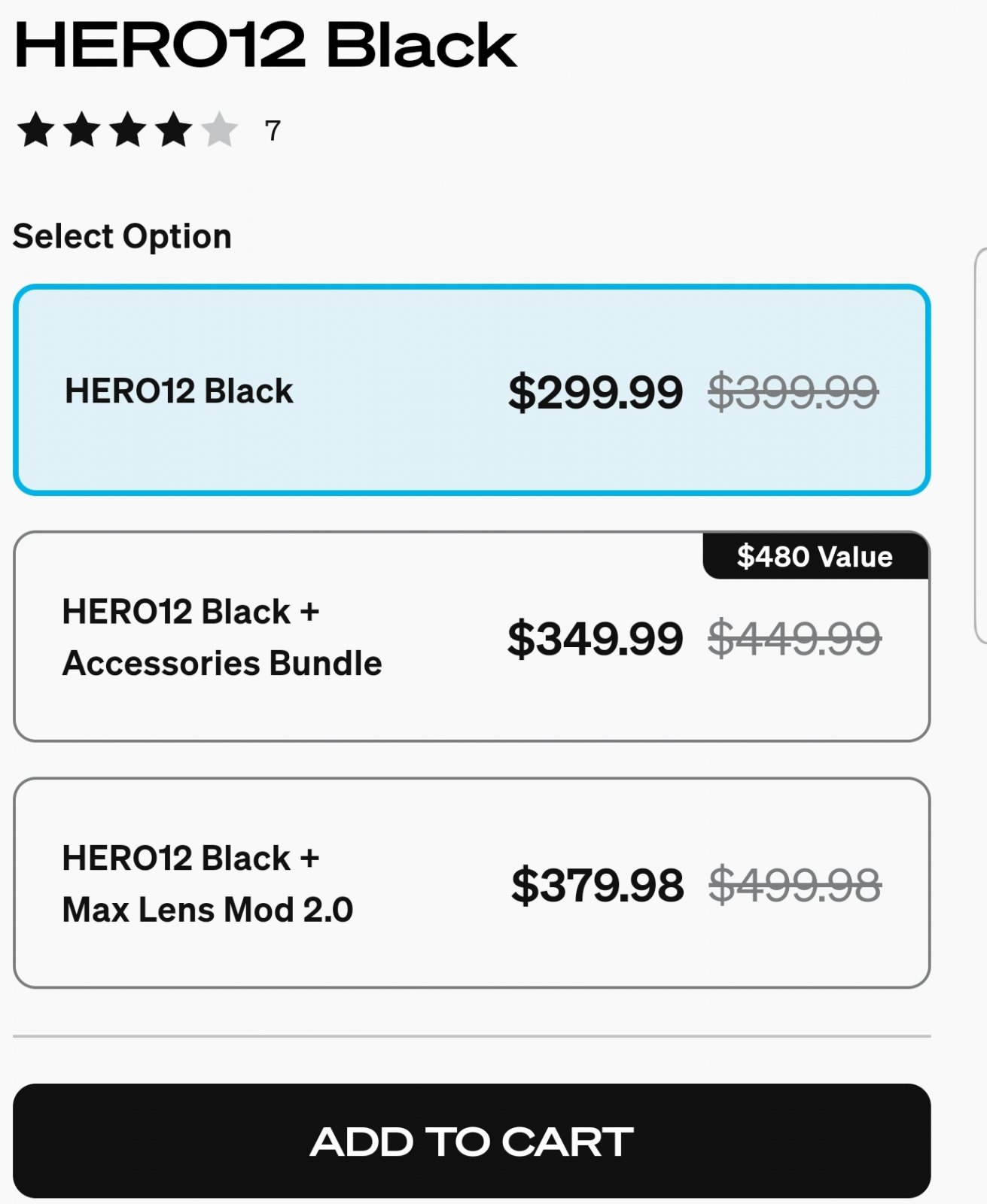The height and width of the screenshot is (1204, 987).
Task: Click the $379.98 Max Lens price
Action: point(598,885)
